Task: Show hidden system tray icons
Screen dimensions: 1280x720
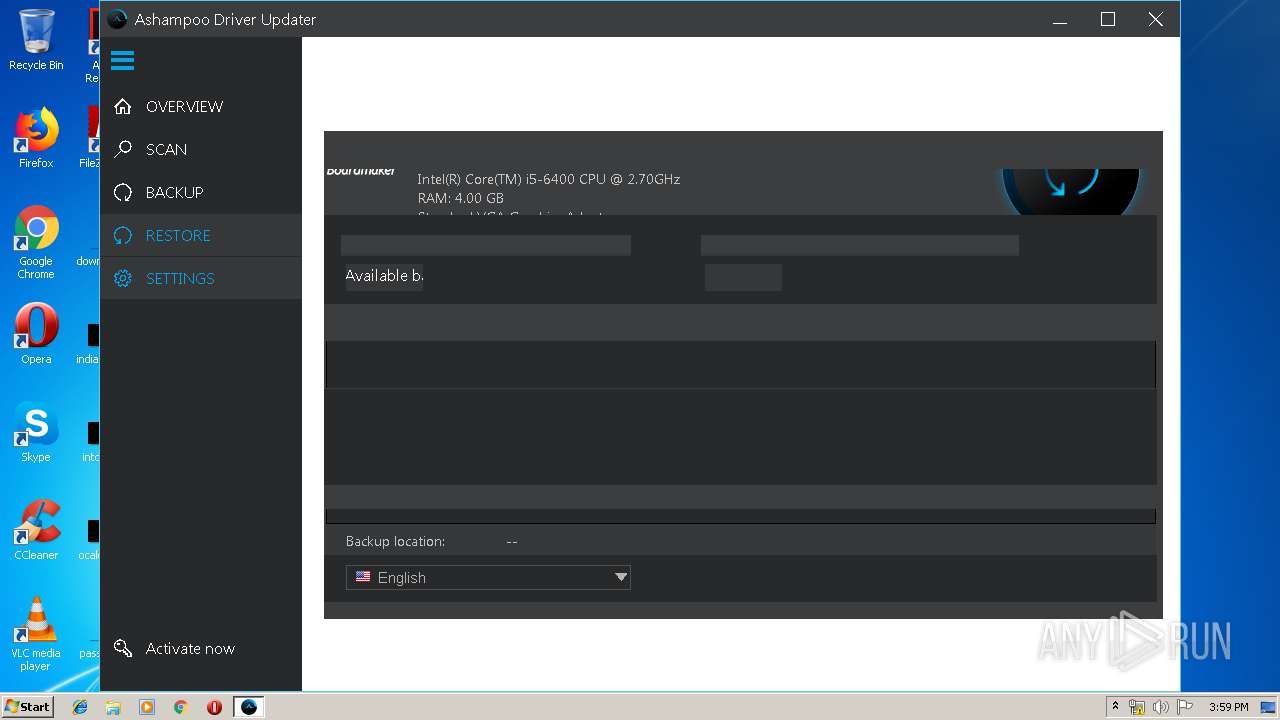Action: 1115,707
